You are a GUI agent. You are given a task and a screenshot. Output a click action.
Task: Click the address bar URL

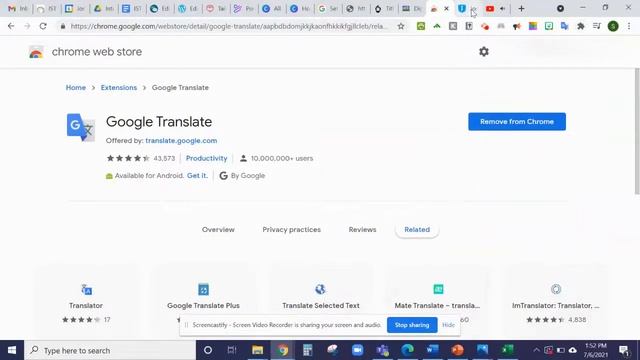click(x=229, y=26)
